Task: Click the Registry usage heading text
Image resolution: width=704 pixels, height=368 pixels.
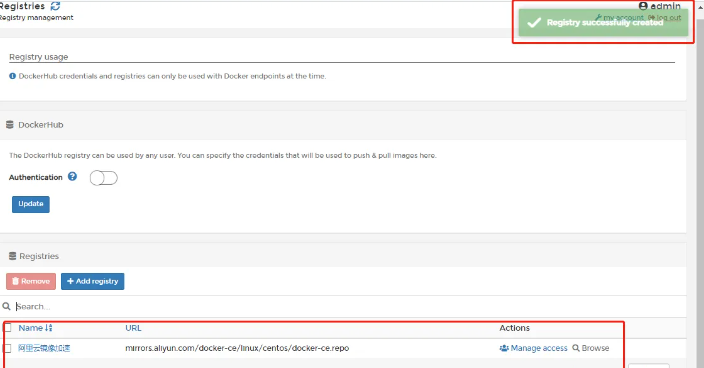Action: pos(39,57)
